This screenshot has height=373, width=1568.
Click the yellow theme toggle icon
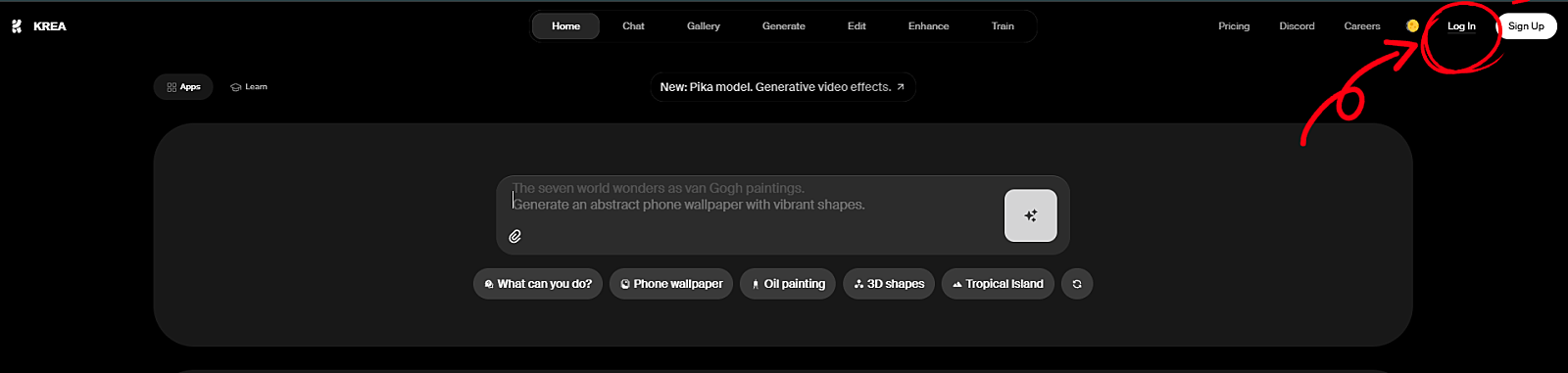[x=1412, y=26]
